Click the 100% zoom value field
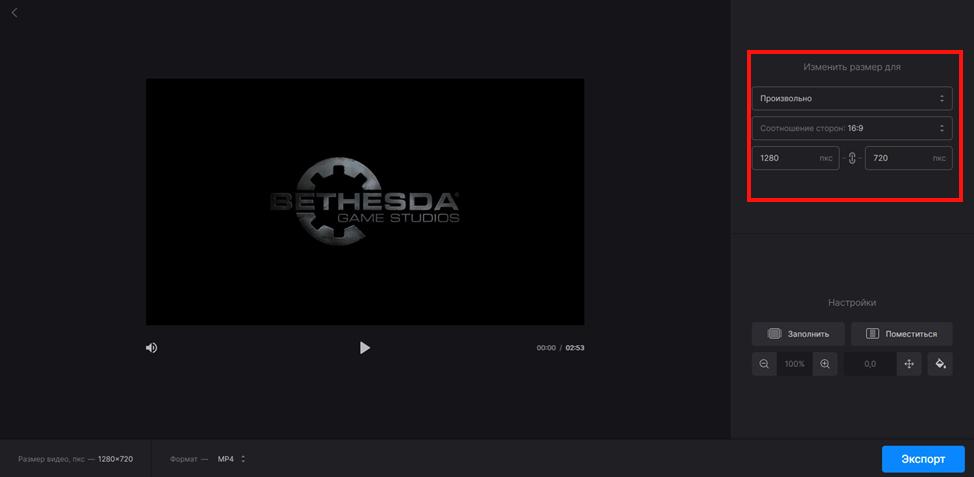Screen dimensions: 974x477 pos(795,365)
